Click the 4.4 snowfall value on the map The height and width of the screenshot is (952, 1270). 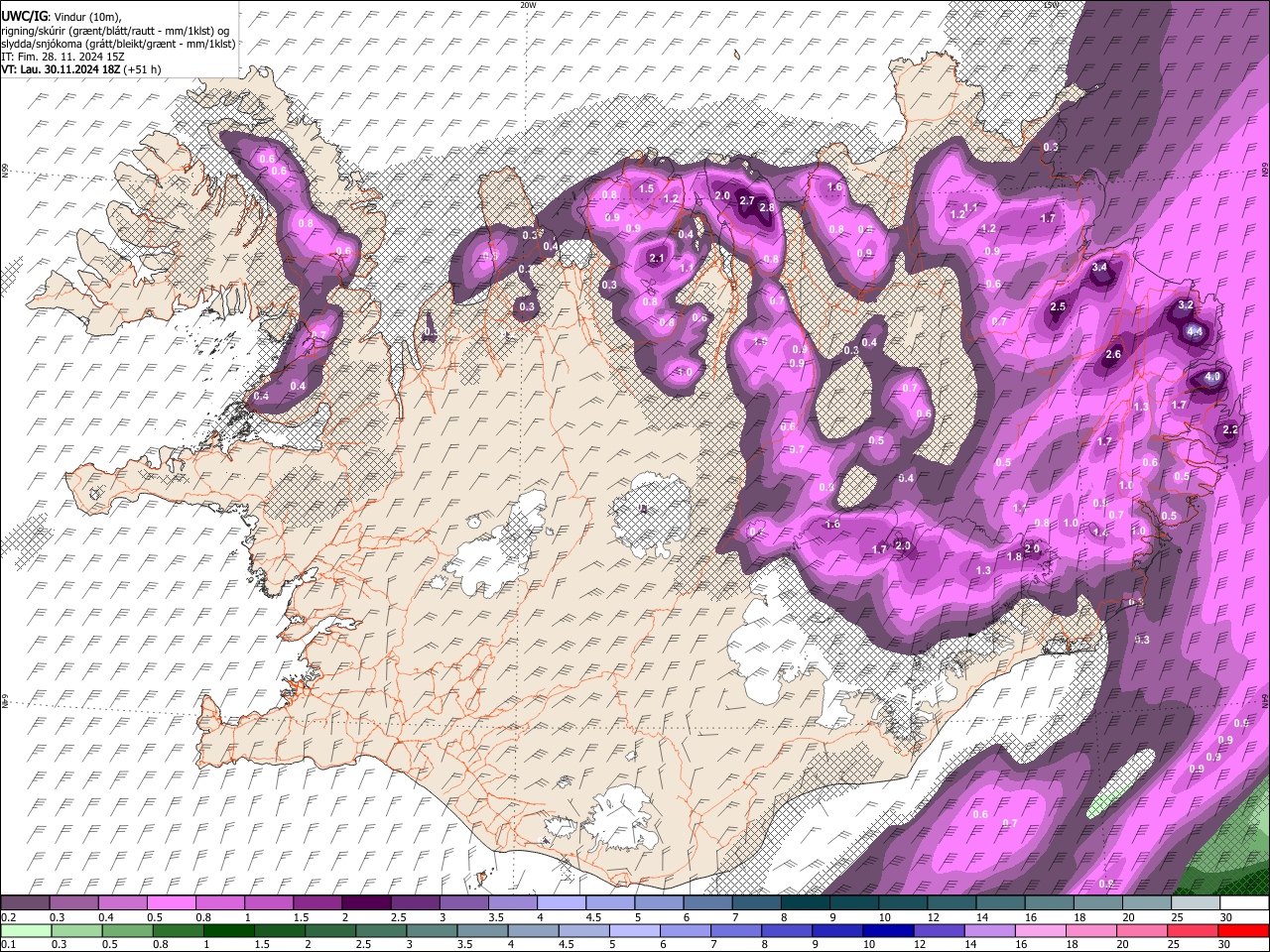tap(1195, 331)
